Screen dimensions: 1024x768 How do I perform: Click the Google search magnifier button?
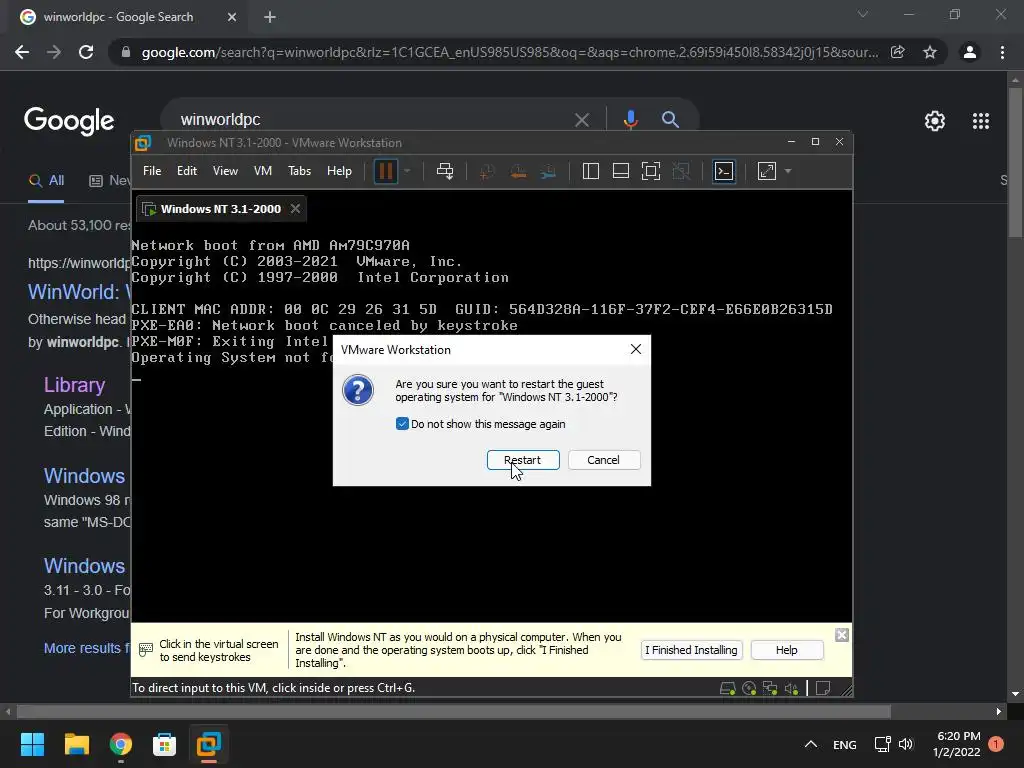pos(670,120)
